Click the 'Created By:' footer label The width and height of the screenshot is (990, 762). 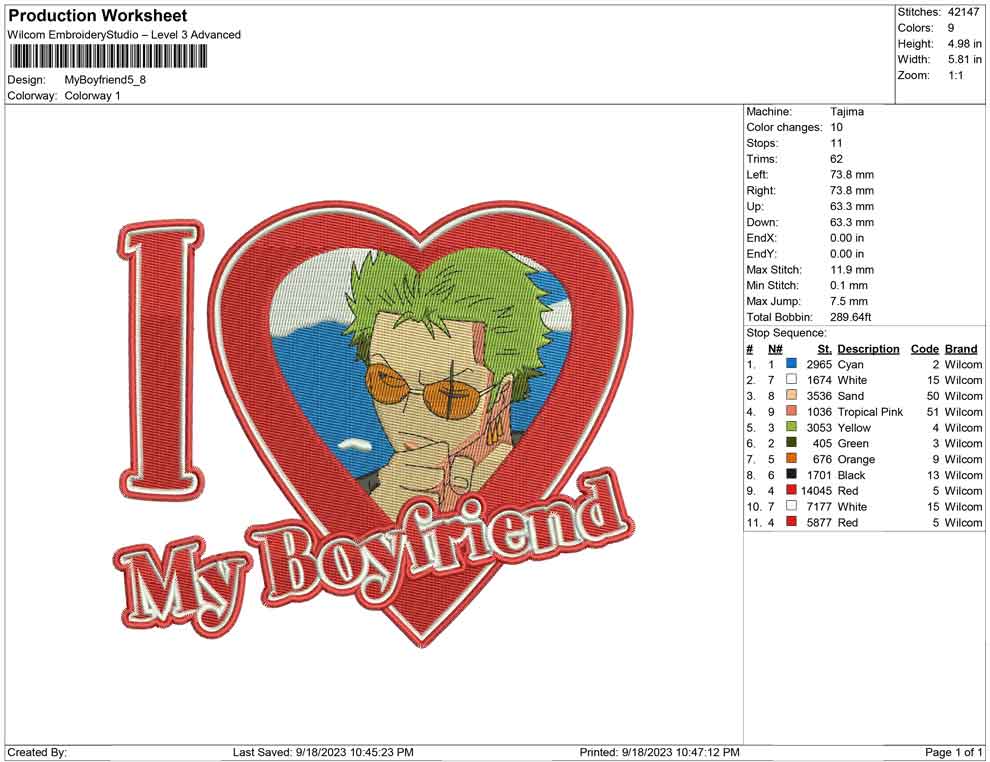[x=37, y=752]
